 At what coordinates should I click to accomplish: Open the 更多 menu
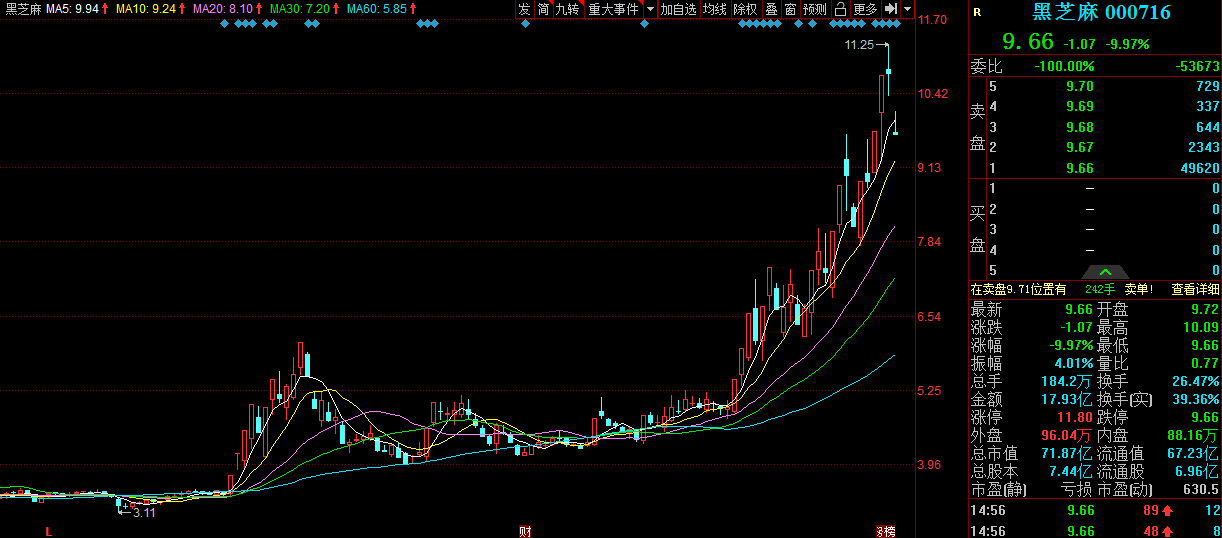pos(865,9)
